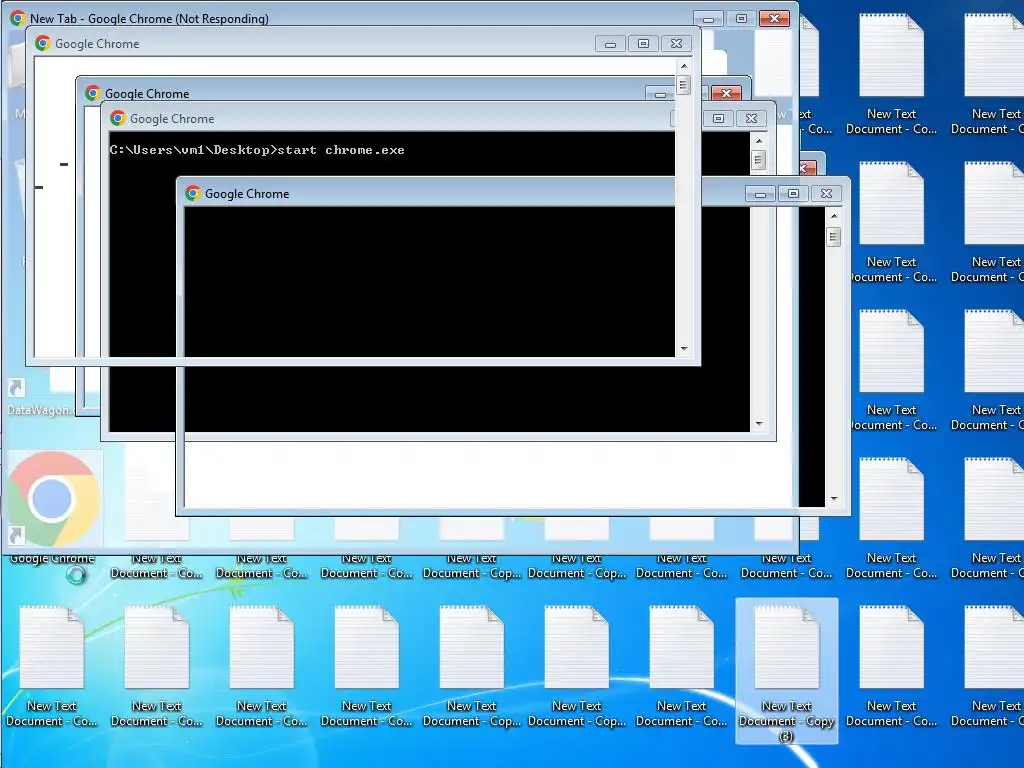Minimize the blank black Google Chrome window

(x=760, y=193)
